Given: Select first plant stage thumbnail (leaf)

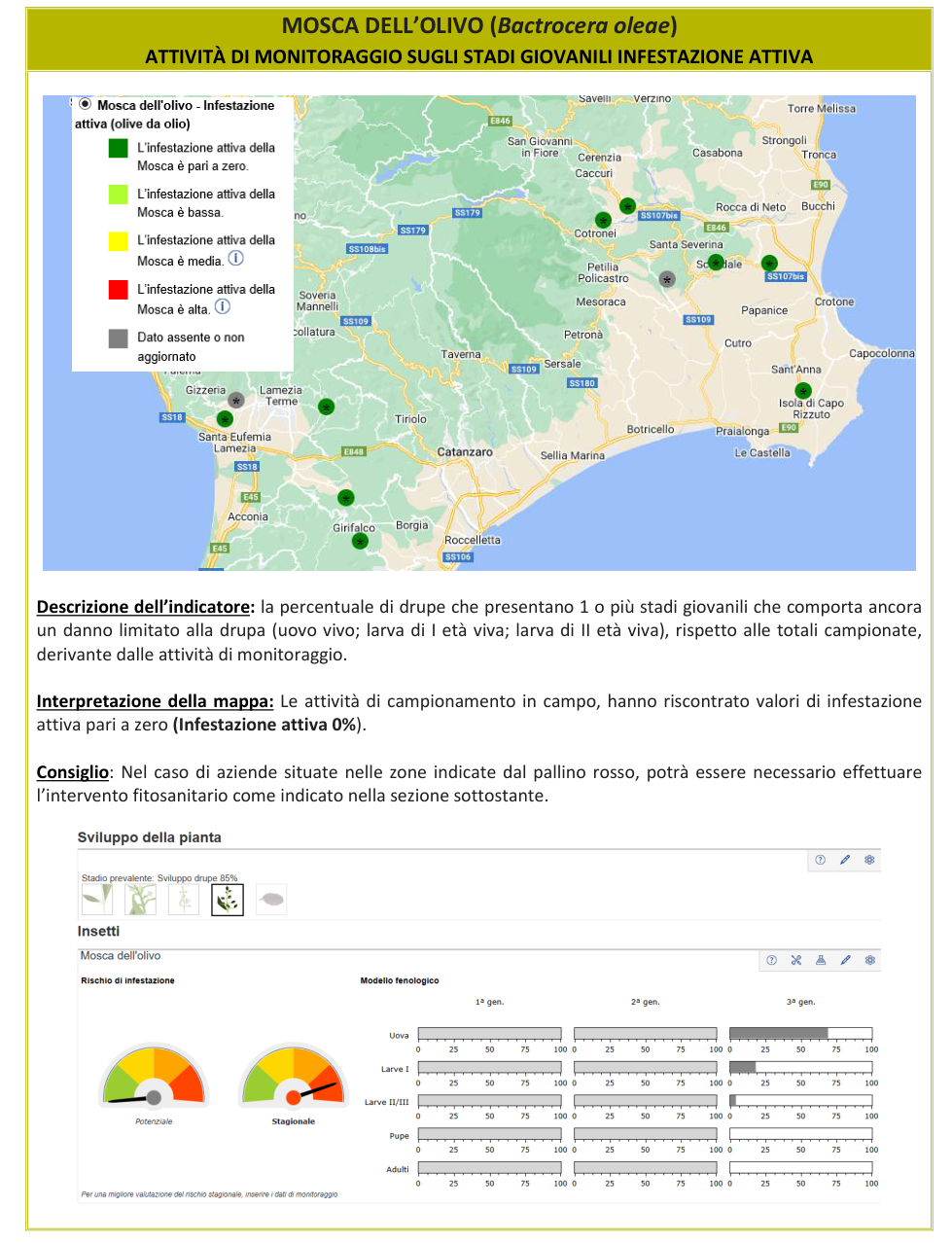Looking at the screenshot, I should [97, 900].
